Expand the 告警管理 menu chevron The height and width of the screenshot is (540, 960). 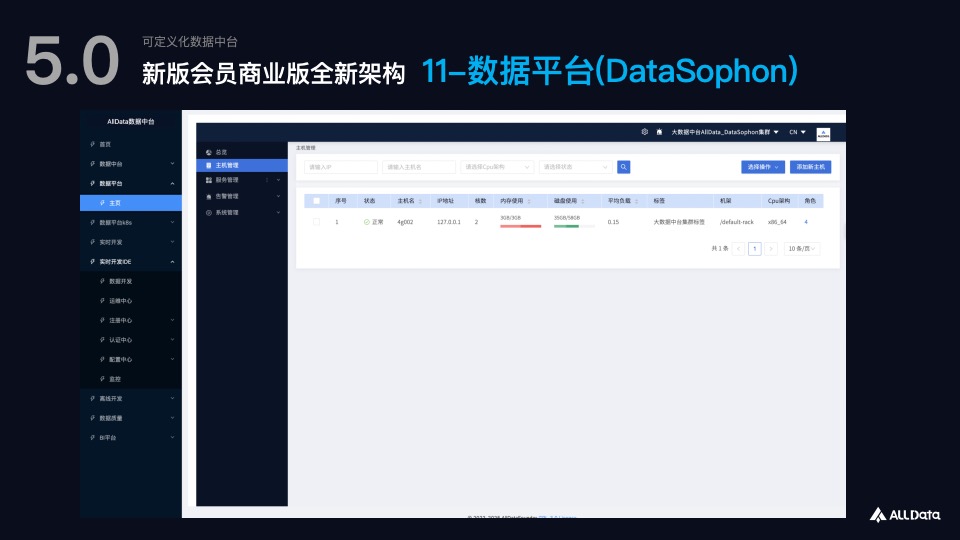tap(278, 197)
